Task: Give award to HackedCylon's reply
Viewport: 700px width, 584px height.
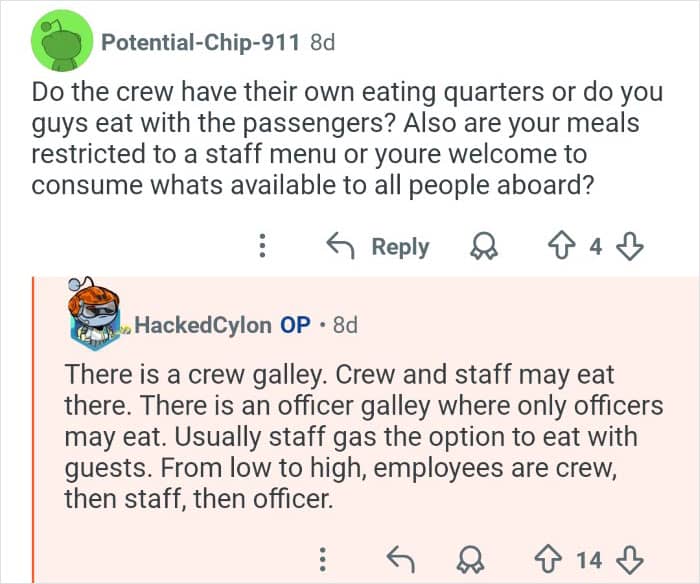Action: point(470,559)
